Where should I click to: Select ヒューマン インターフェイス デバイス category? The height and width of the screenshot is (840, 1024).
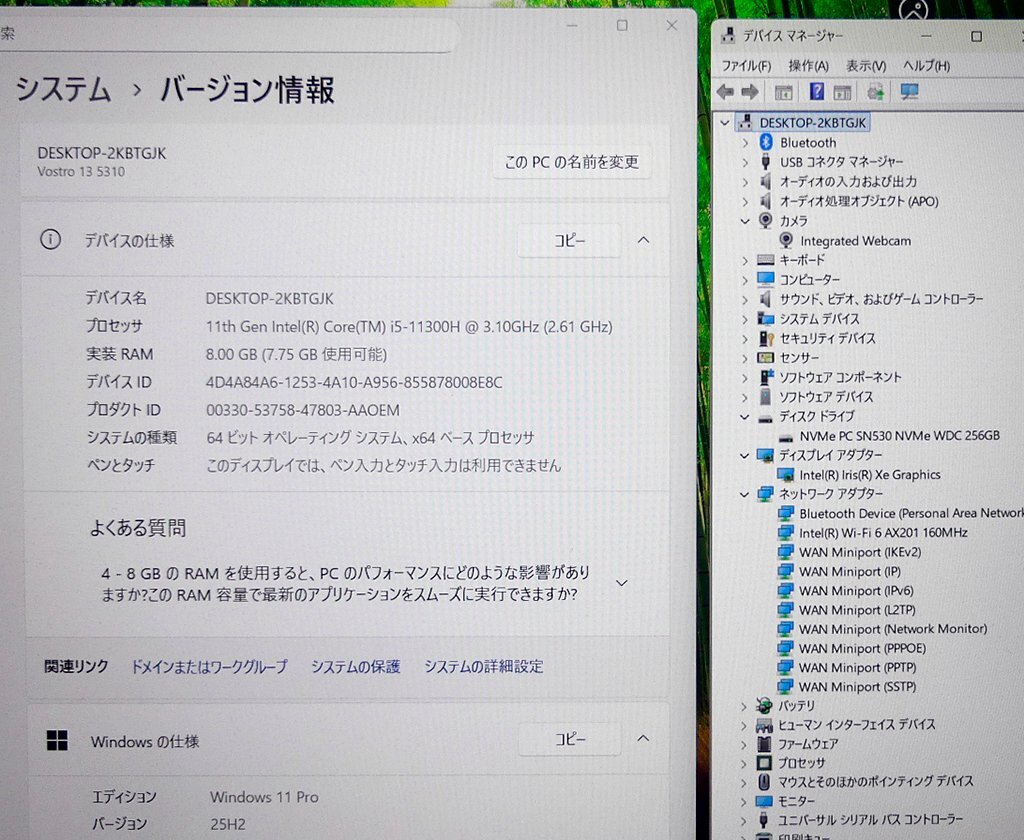(x=856, y=724)
